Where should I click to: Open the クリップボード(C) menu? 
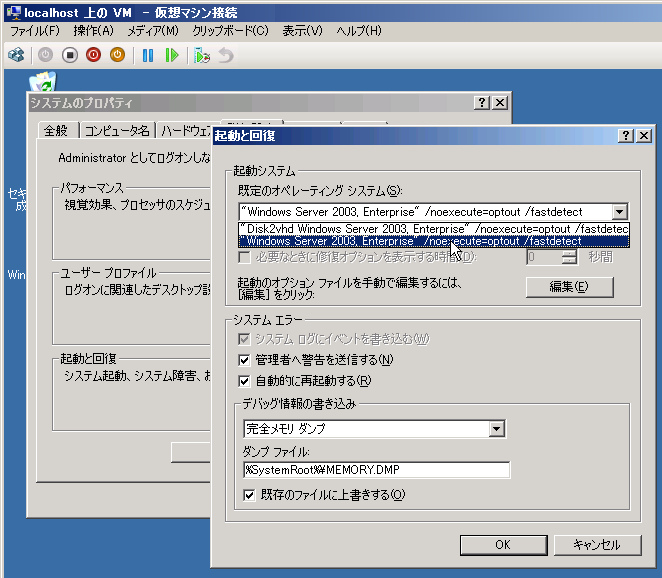tap(231, 31)
